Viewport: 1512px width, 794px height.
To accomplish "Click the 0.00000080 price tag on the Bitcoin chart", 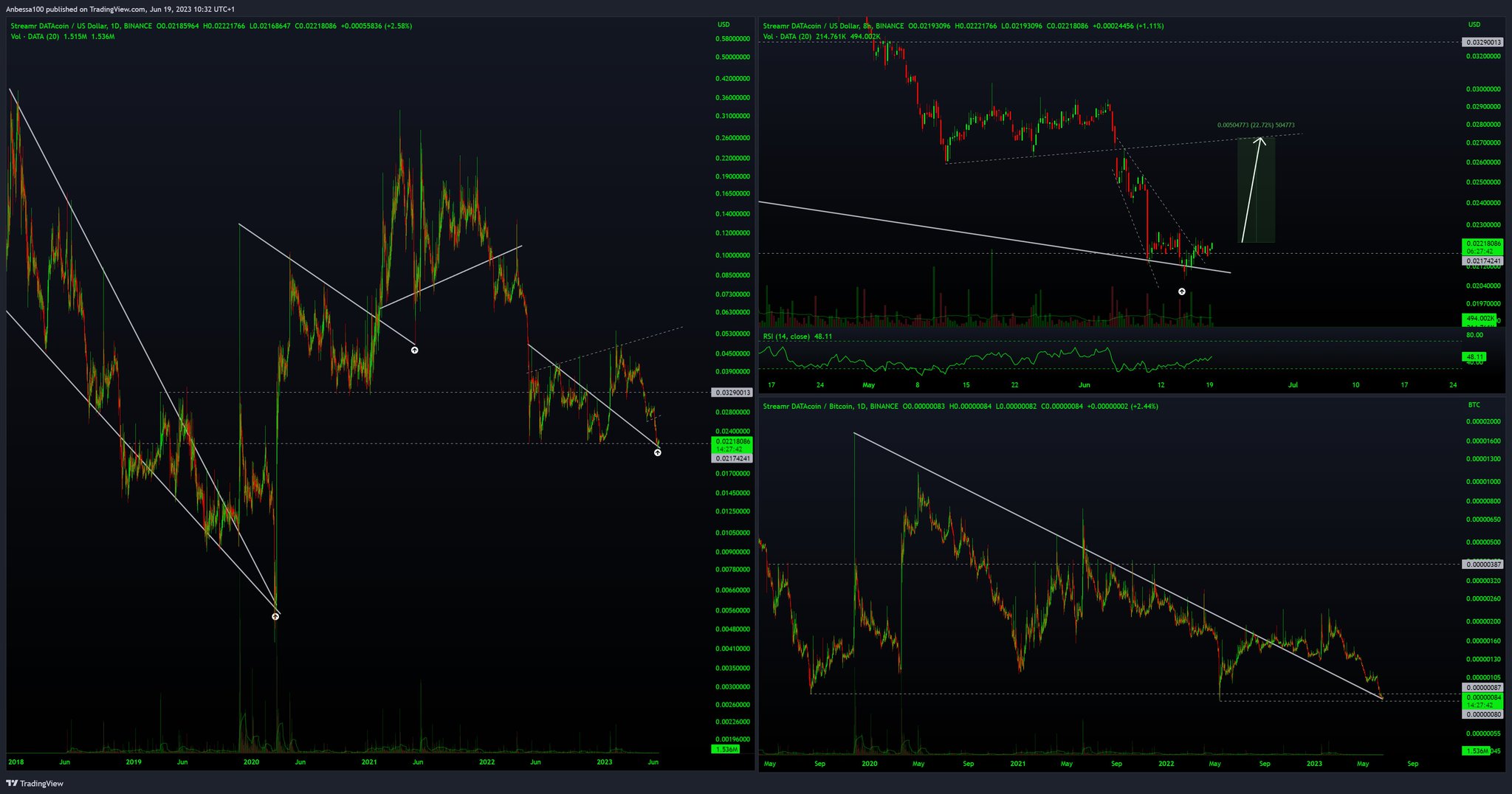I will click(x=1482, y=714).
